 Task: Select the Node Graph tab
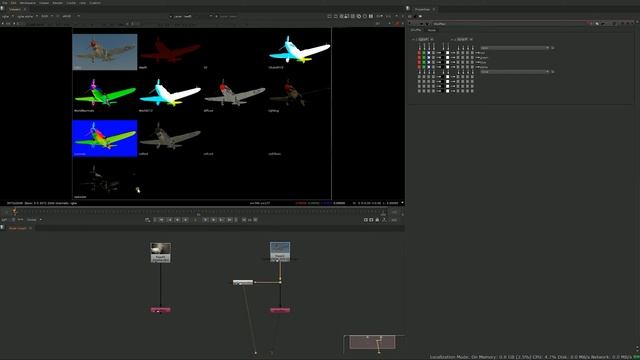pos(18,228)
